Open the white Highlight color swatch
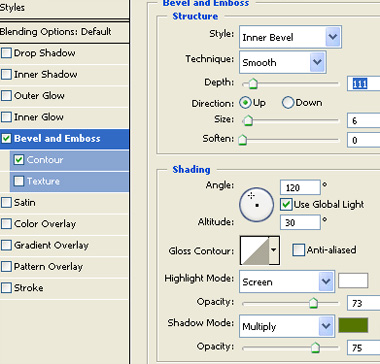Viewport: 380px width, 364px height. coord(353,281)
